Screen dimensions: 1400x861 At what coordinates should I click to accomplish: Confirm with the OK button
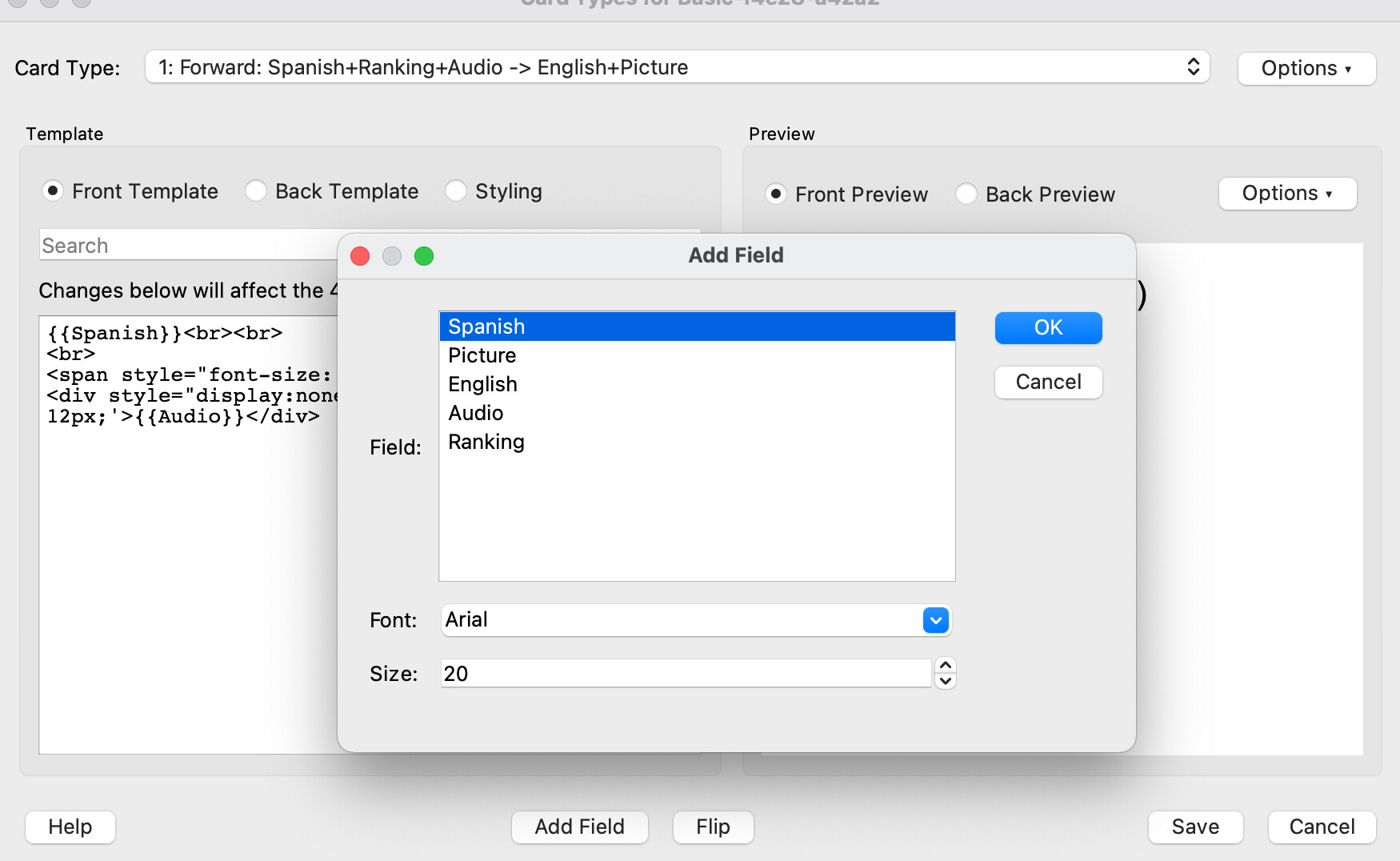pyautogui.click(x=1048, y=328)
